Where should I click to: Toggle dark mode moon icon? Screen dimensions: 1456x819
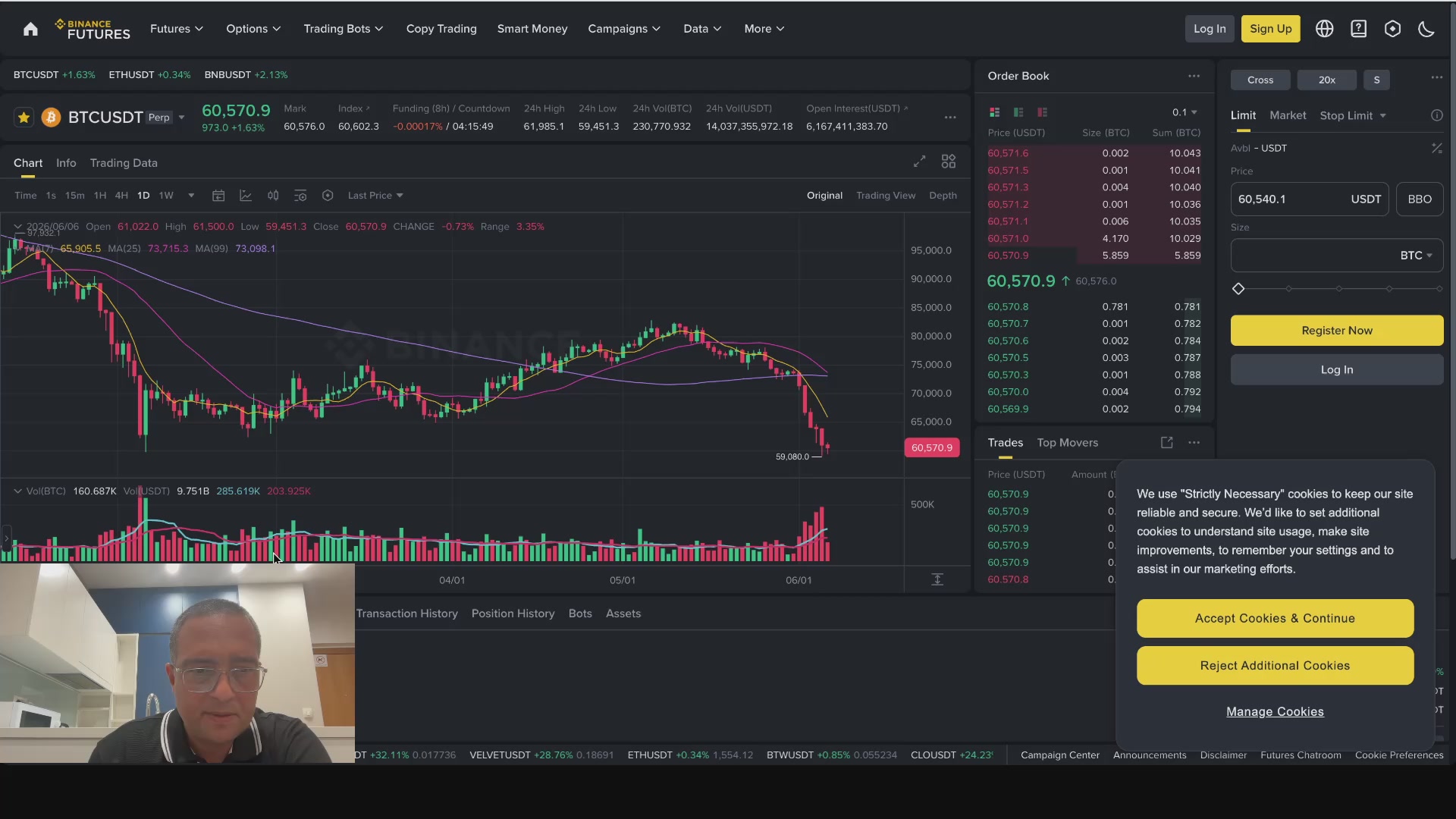point(1426,29)
